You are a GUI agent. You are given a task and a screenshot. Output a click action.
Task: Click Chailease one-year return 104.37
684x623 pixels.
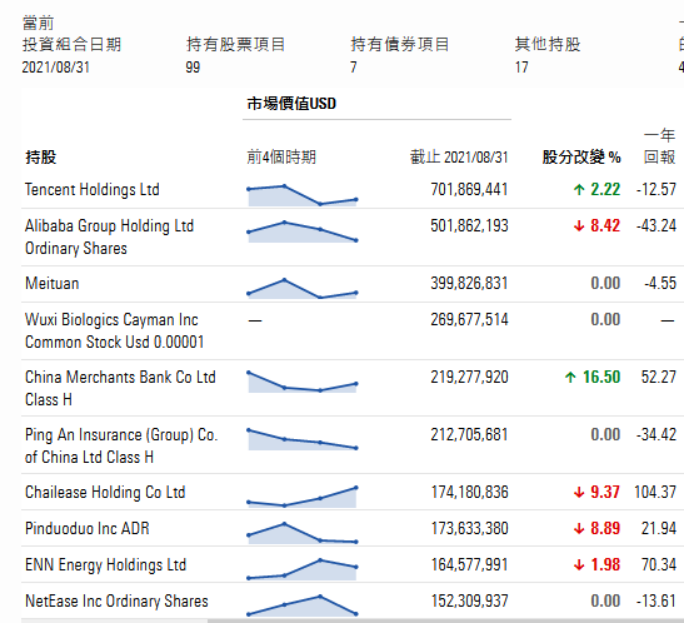(655, 493)
